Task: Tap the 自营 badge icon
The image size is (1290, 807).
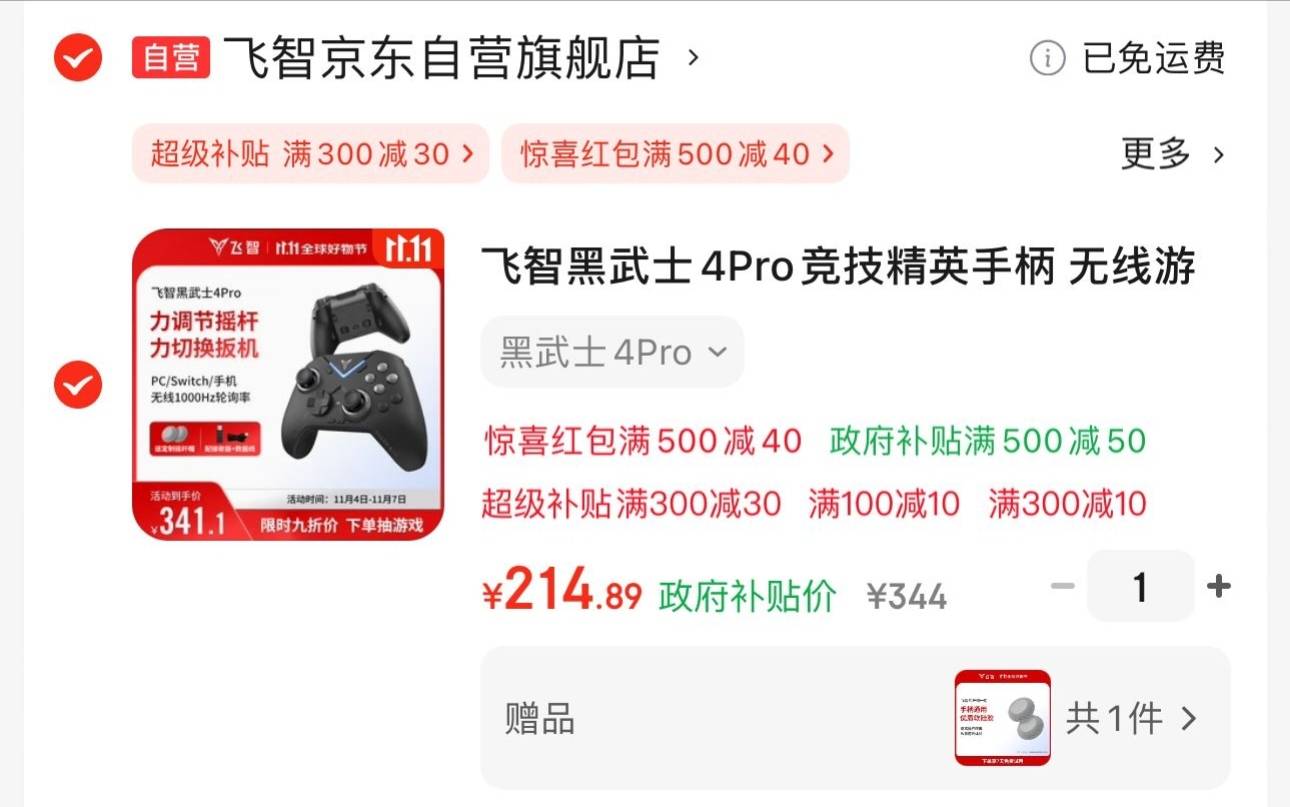Action: [x=171, y=58]
